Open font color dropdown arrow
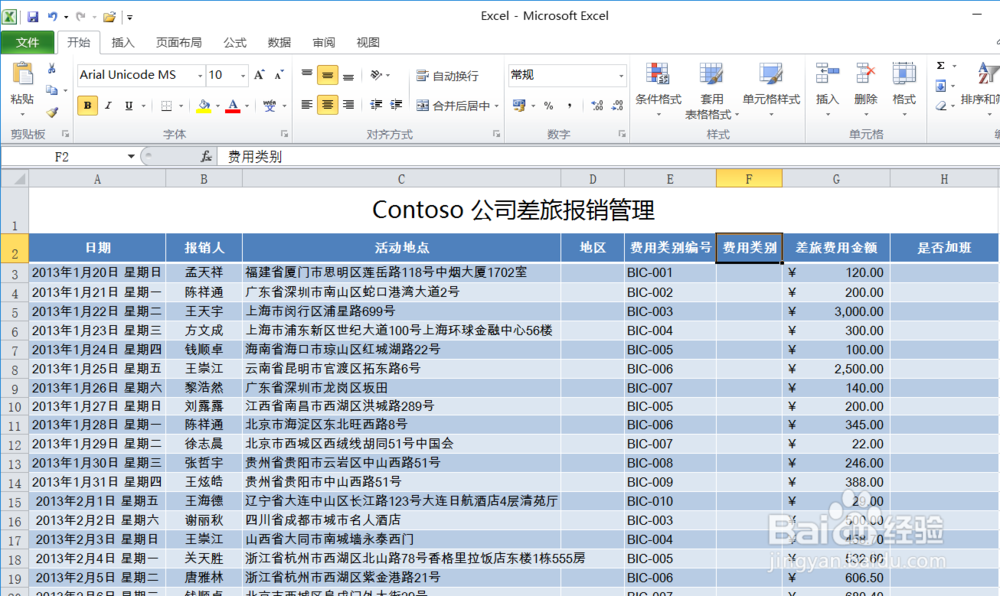This screenshot has height=596, width=1000. pyautogui.click(x=247, y=106)
